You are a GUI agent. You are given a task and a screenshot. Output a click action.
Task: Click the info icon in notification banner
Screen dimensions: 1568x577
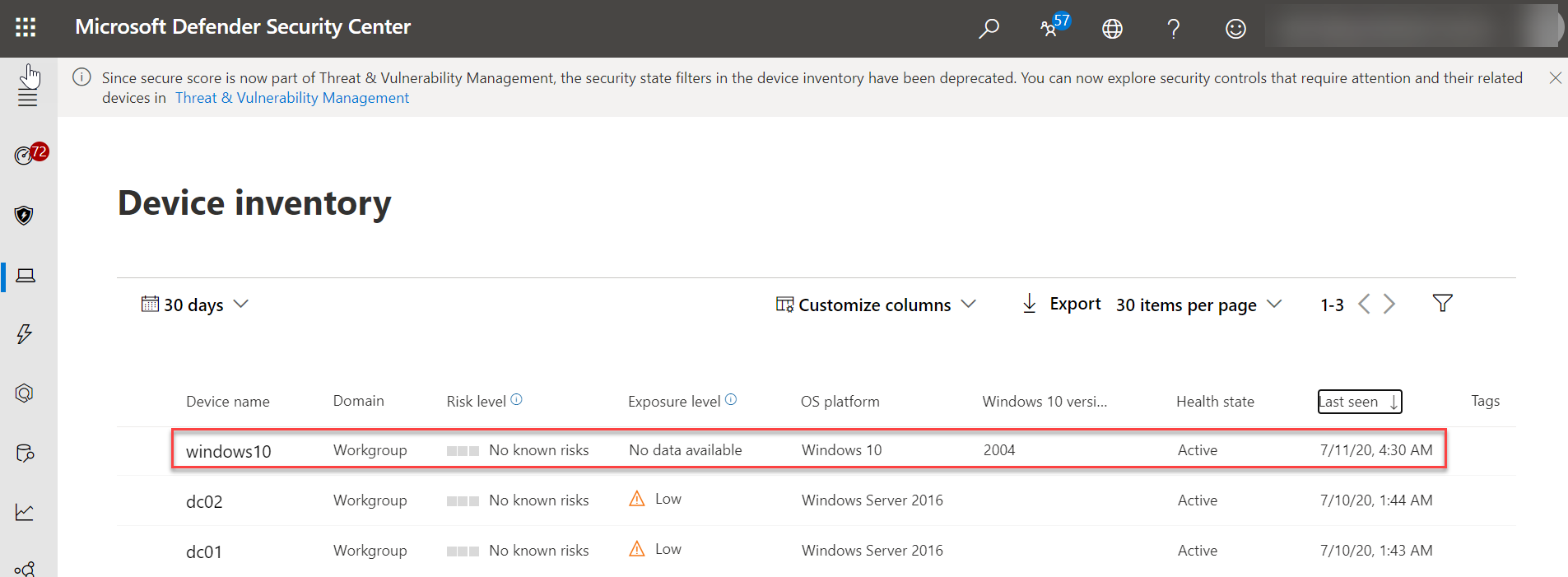(81, 77)
